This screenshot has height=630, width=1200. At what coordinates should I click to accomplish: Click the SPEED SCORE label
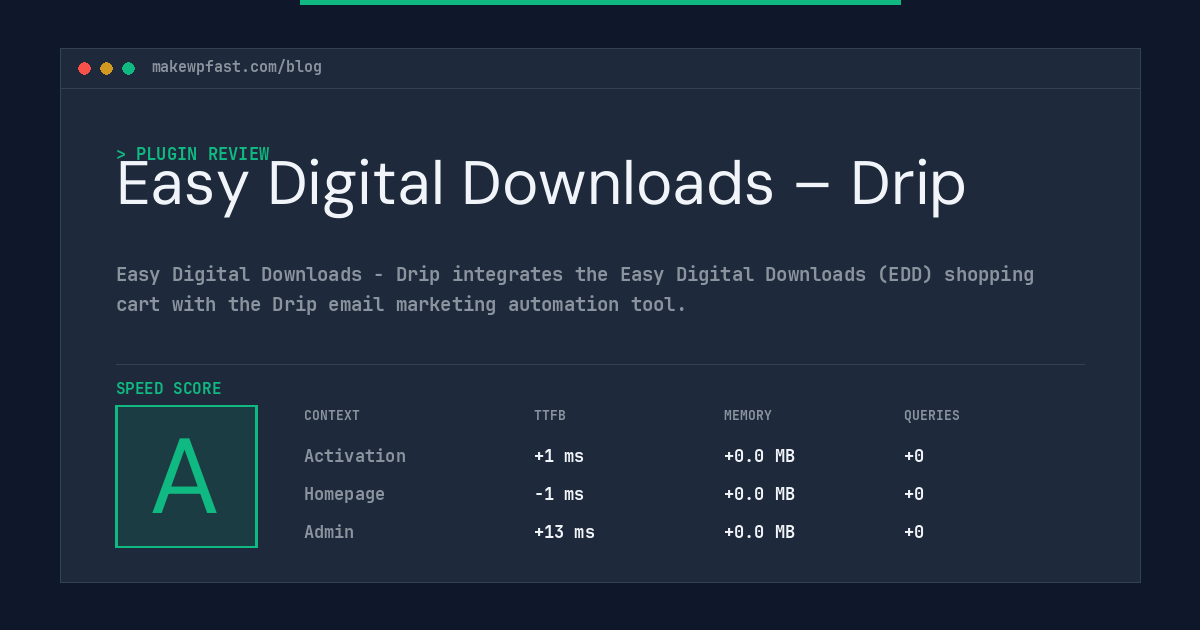169,389
